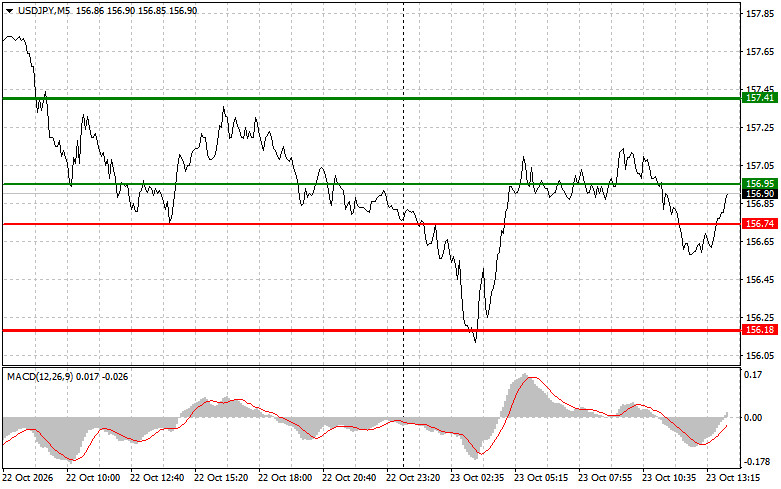Click the chart dropdown triangle beside USDJPY
Screen dimensions: 781x489
click(x=9, y=11)
